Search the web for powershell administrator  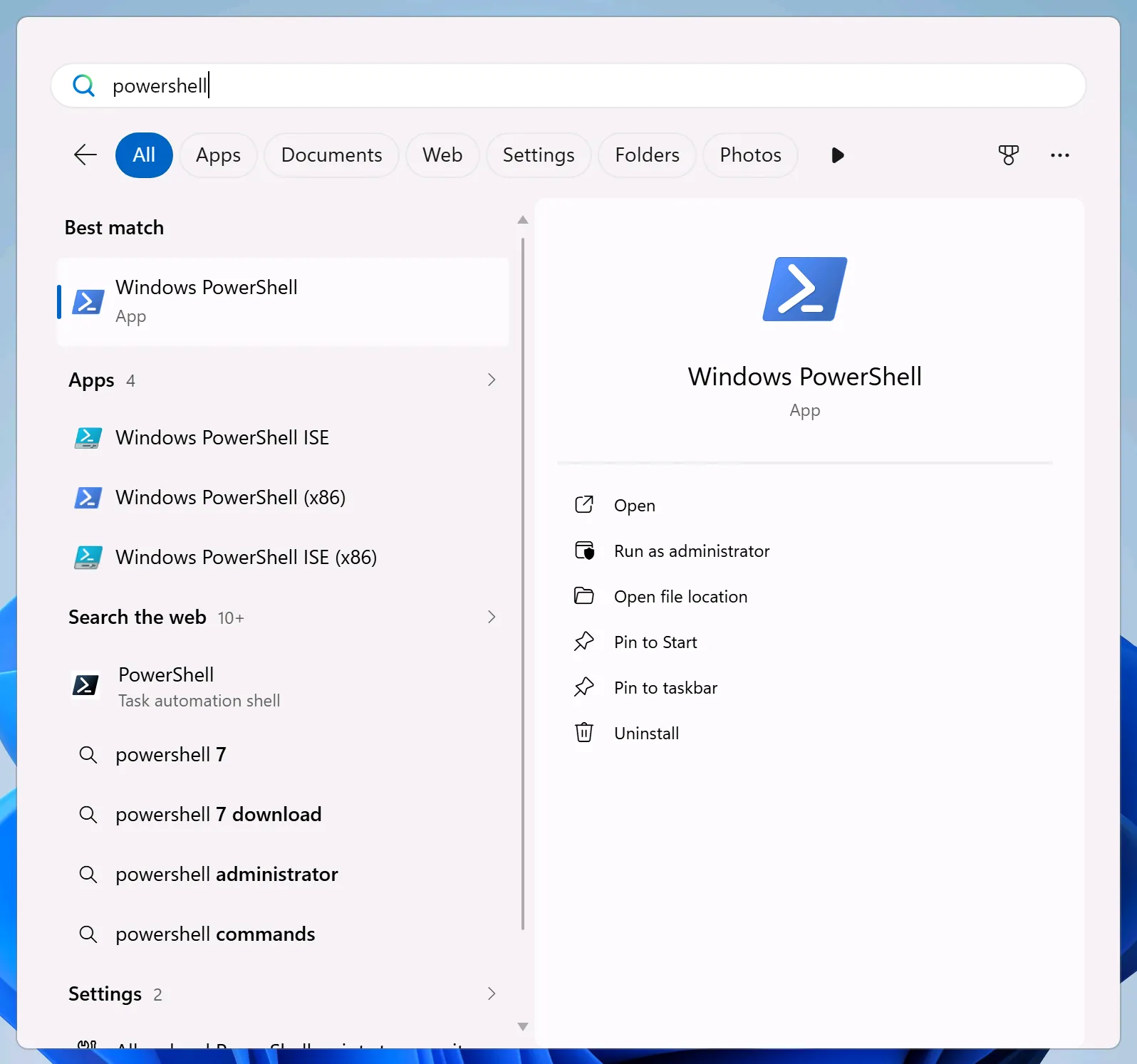283,875
